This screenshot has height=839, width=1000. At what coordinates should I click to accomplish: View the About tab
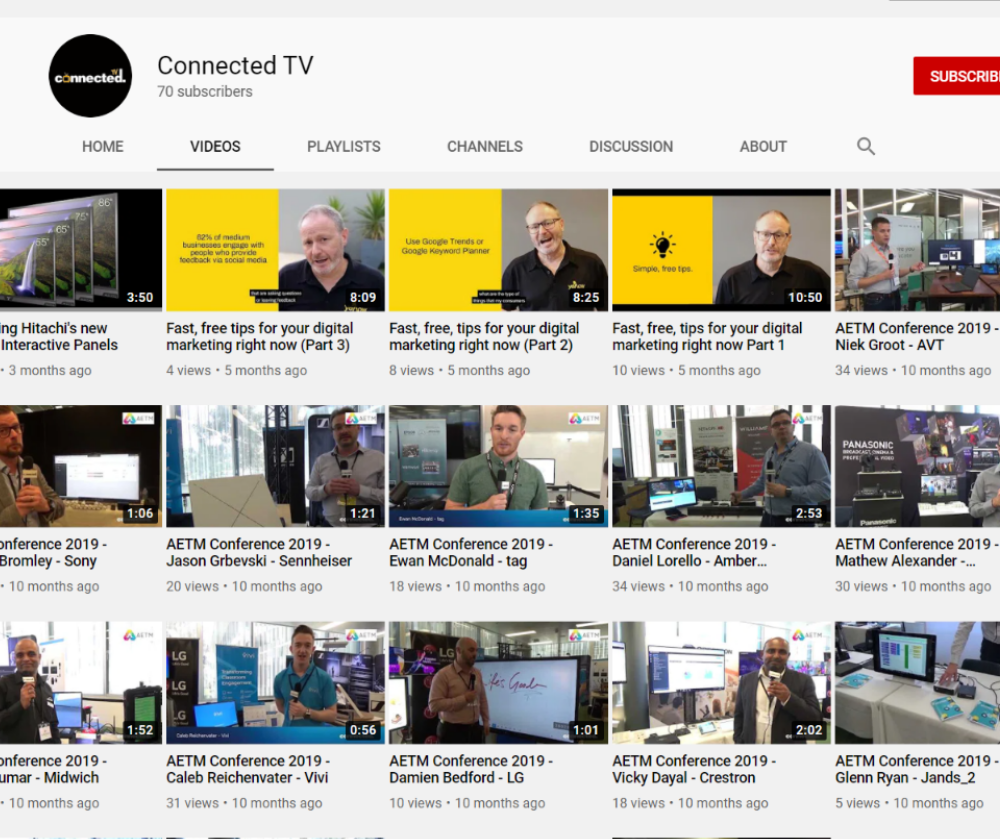pos(763,147)
